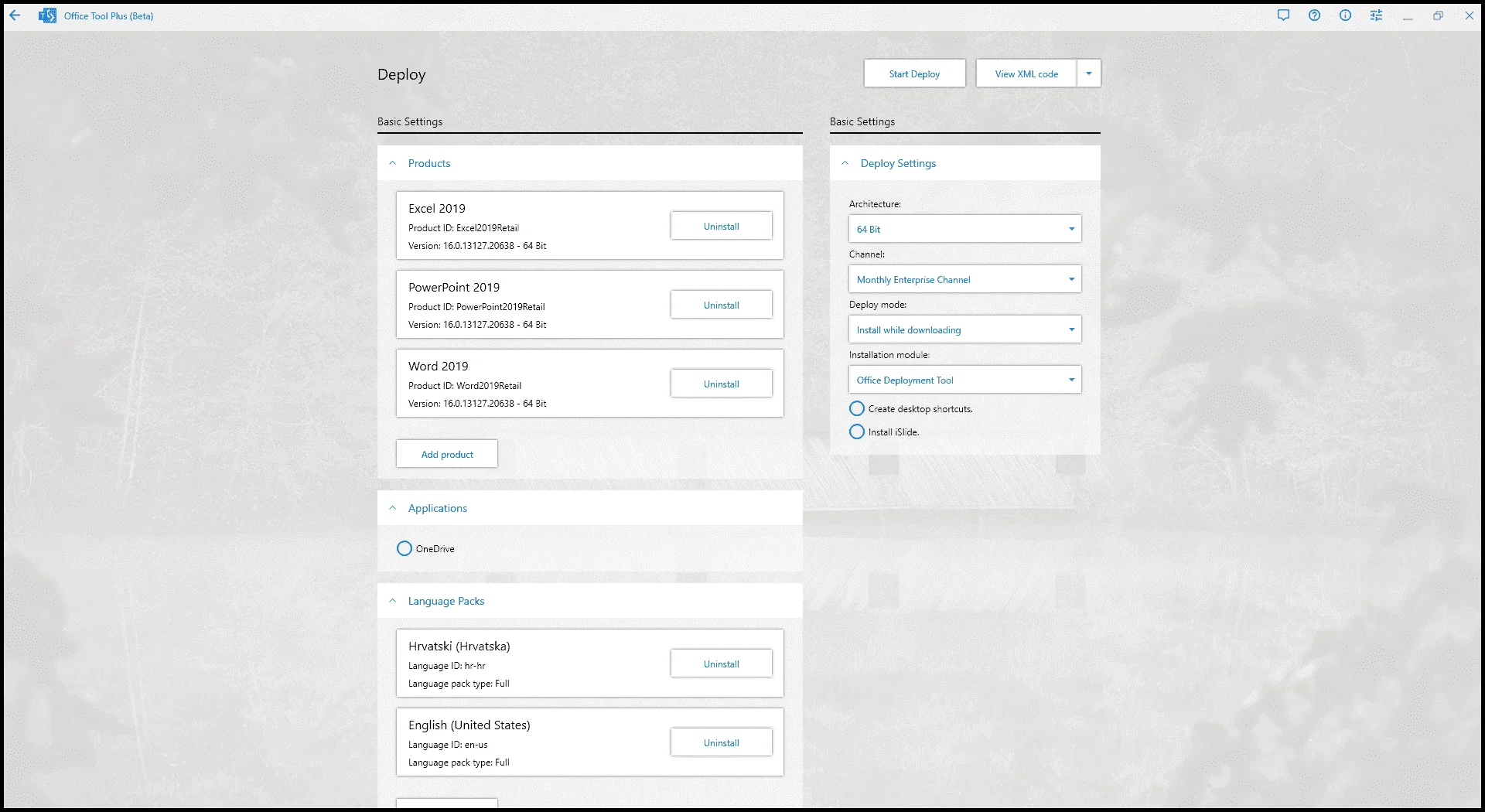
Task: Uninstall Excel 2019
Action: point(721,226)
